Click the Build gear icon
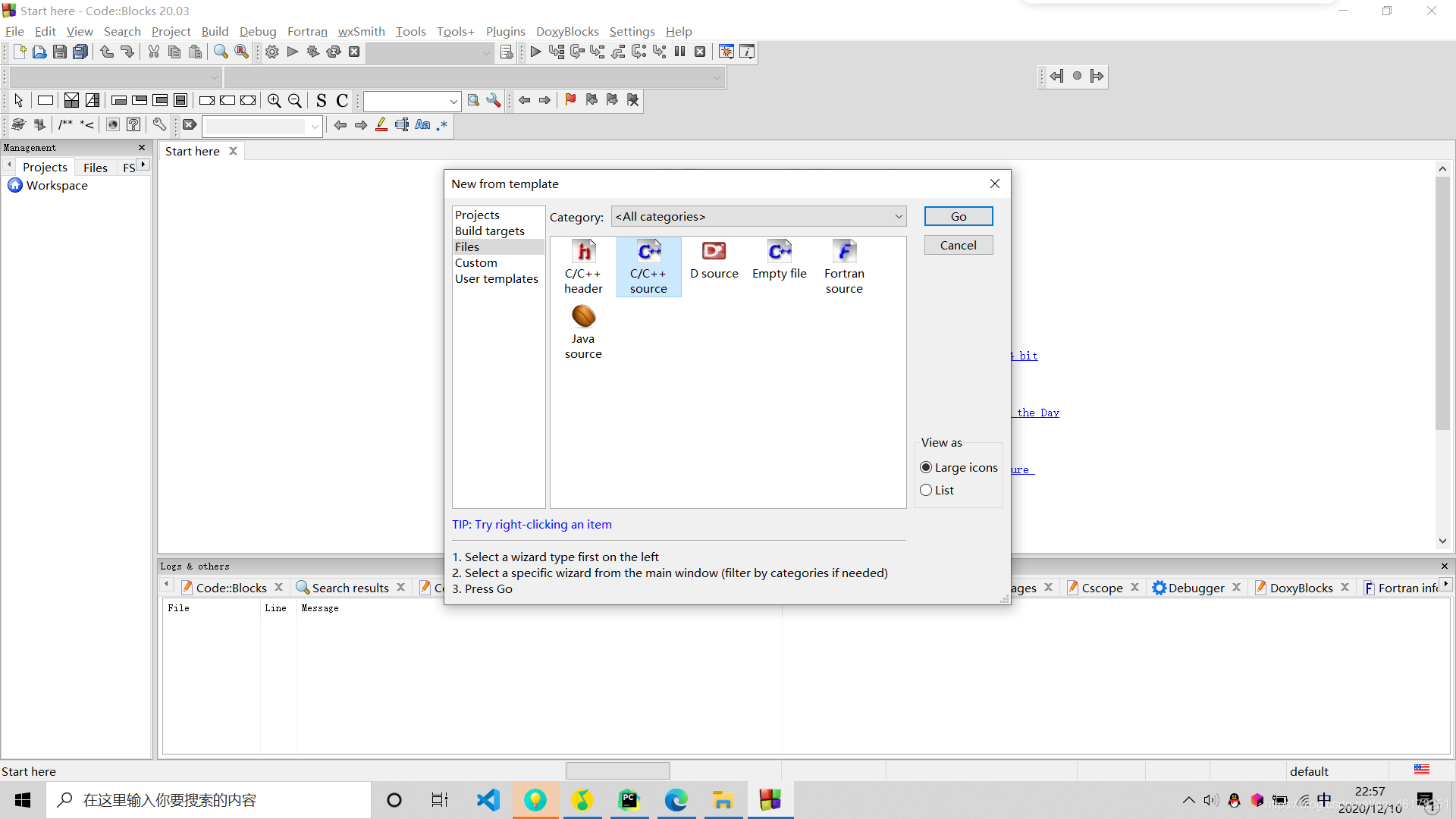The width and height of the screenshot is (1456, 819). tap(272, 52)
